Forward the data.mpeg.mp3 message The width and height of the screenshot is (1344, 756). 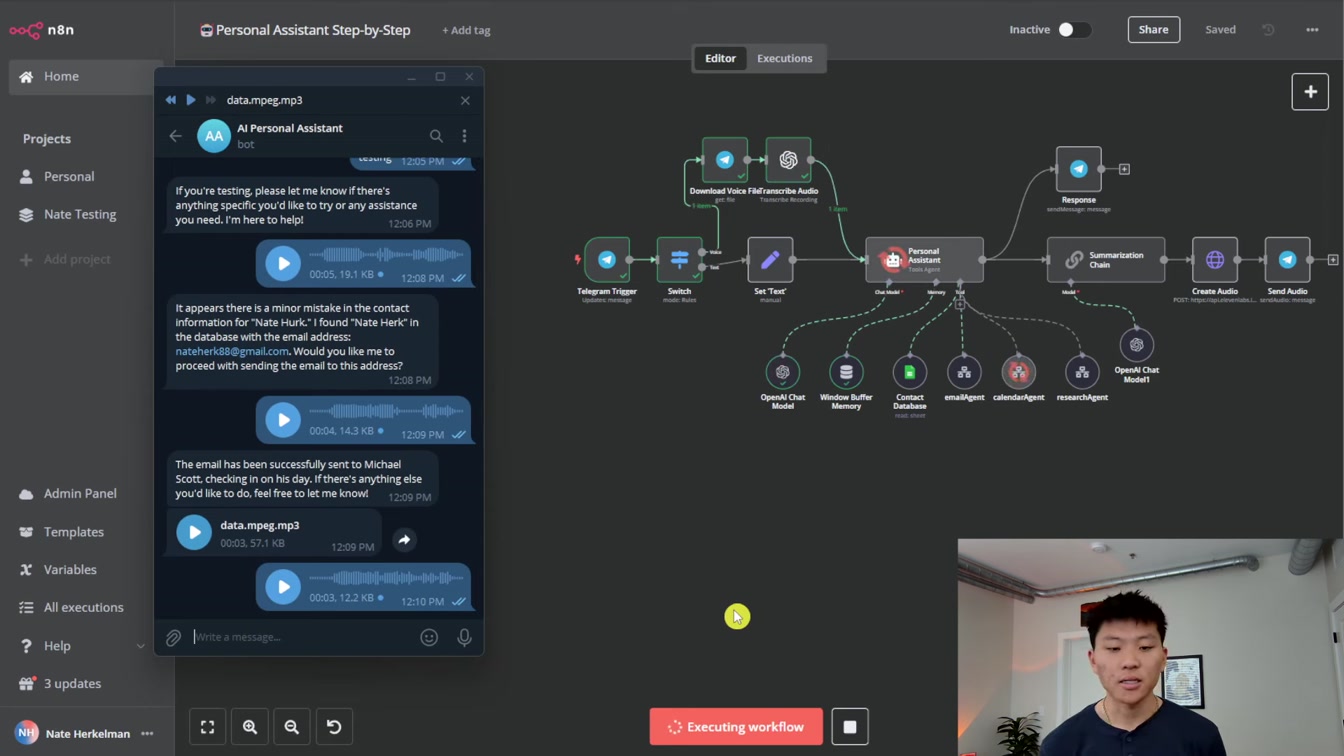point(404,540)
